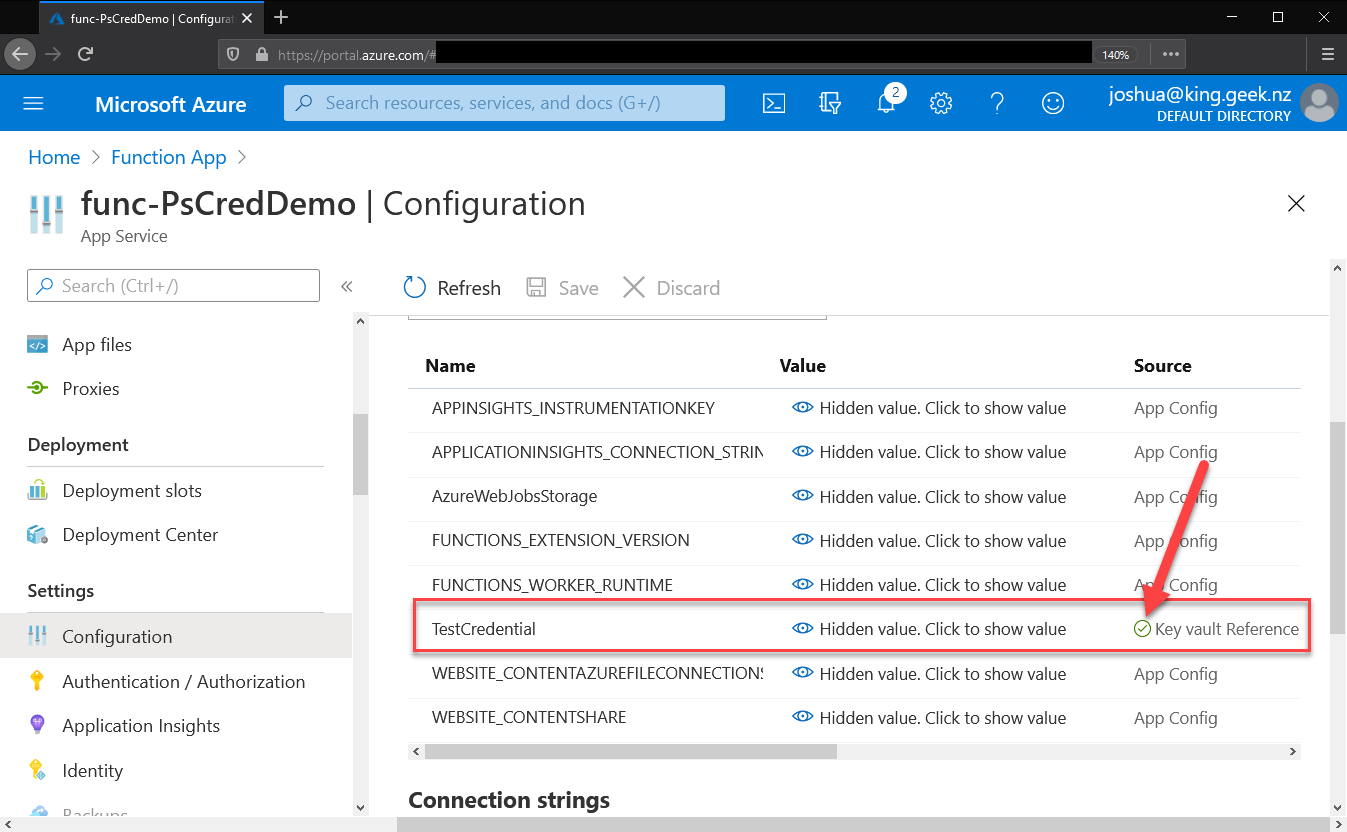Screen dimensions: 1347x832
Task: Open the WEBSITE_CONTENTSHARE setting name
Action: [529, 718]
